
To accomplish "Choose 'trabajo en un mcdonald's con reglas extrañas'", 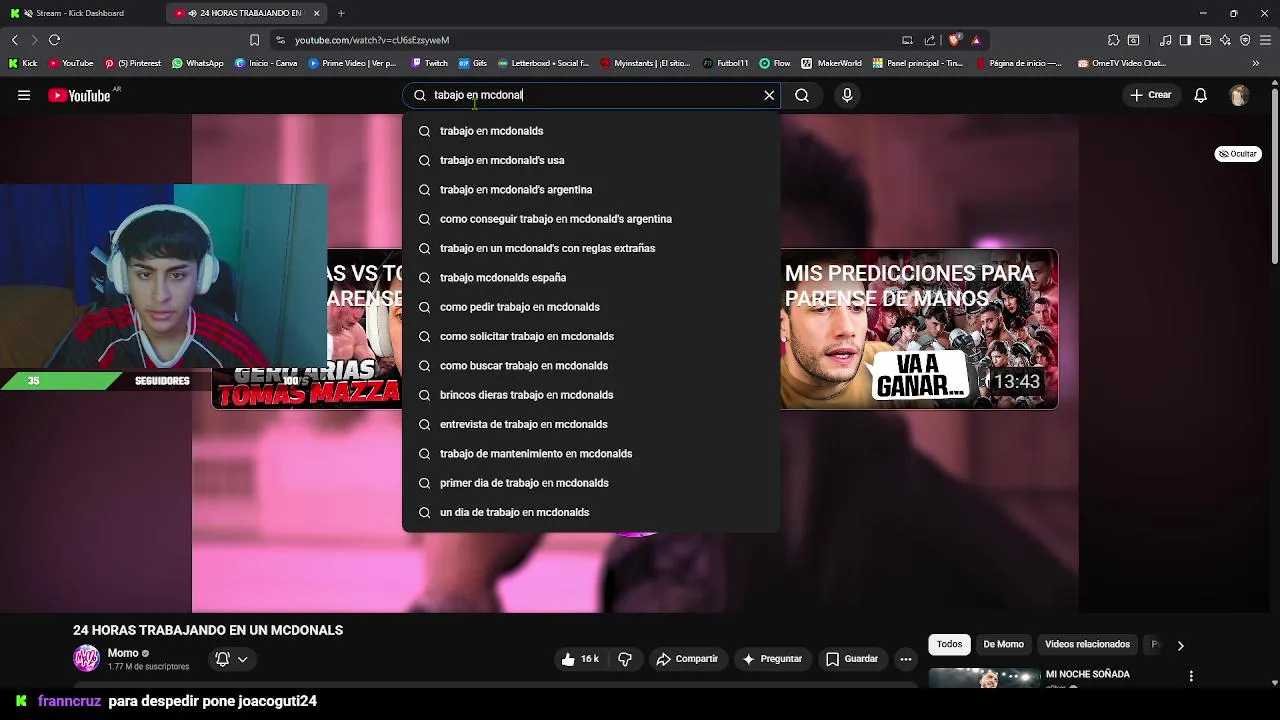I will tap(591, 248).
